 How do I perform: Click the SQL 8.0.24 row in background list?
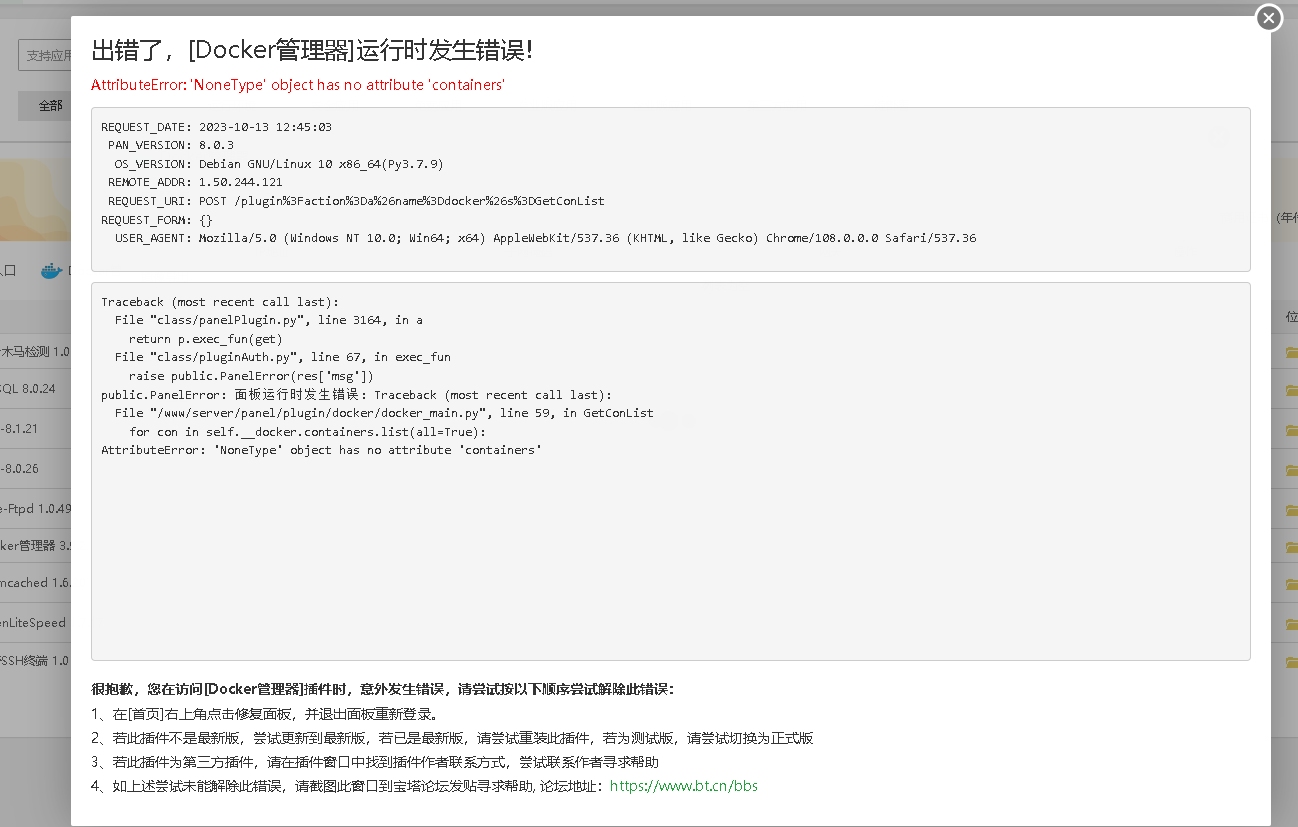35,389
